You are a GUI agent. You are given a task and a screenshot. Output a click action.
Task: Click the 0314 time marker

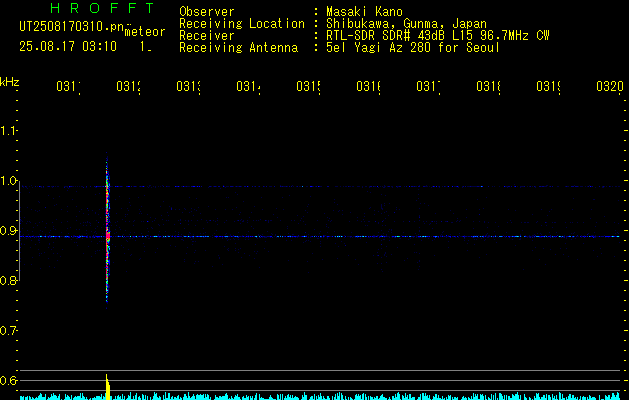click(248, 86)
